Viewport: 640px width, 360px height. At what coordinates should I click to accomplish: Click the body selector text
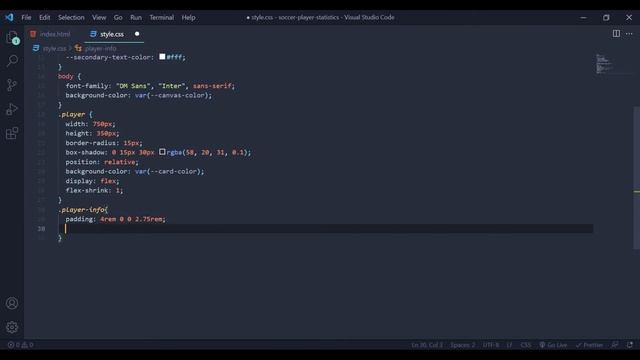(x=65, y=76)
